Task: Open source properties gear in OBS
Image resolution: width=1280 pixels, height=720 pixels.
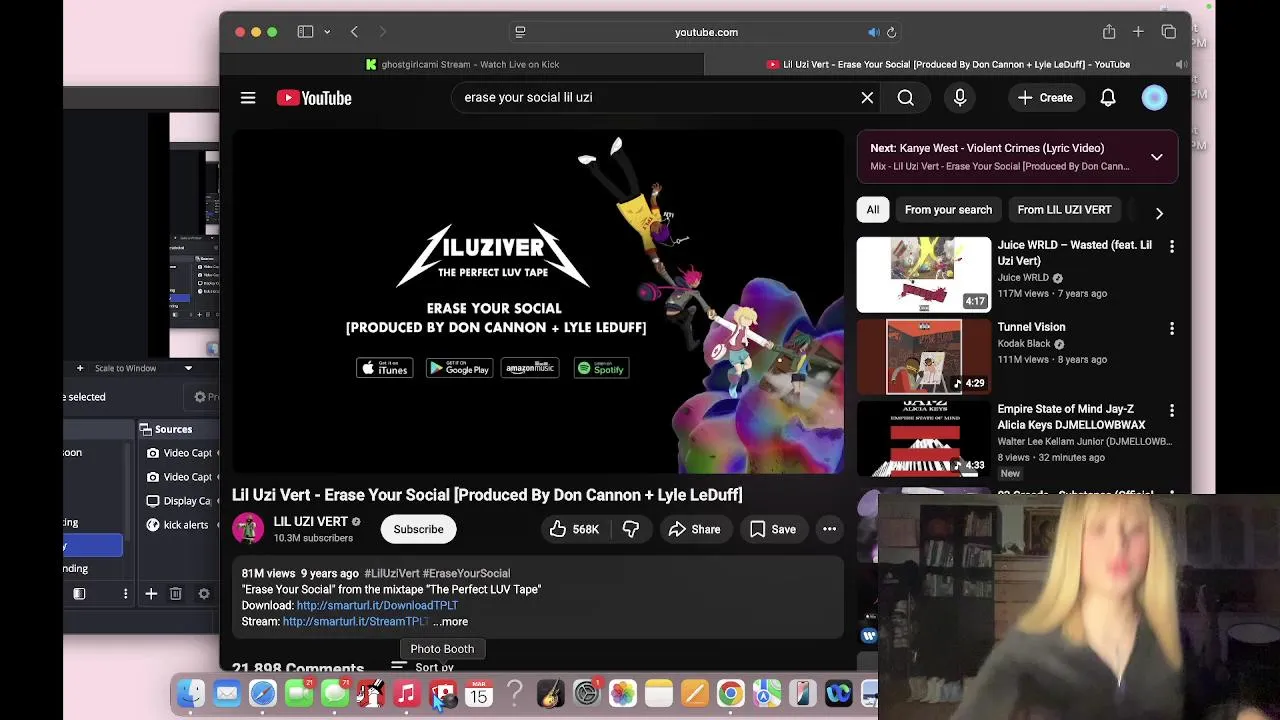Action: [204, 594]
